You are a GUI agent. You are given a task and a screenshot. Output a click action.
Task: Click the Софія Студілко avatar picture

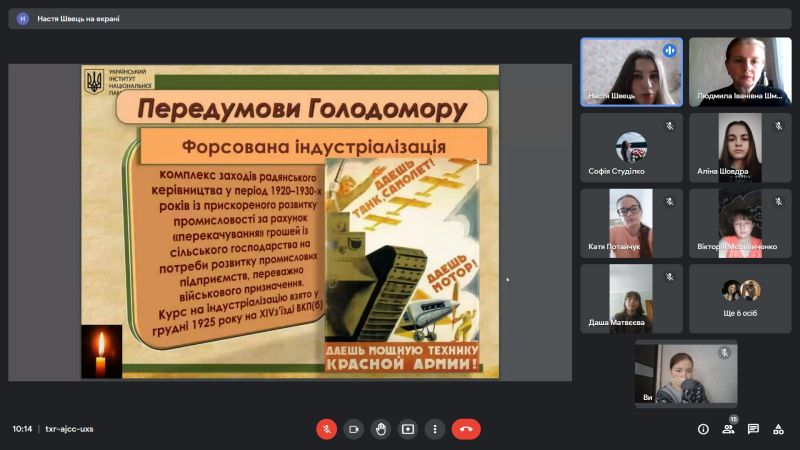(x=631, y=147)
